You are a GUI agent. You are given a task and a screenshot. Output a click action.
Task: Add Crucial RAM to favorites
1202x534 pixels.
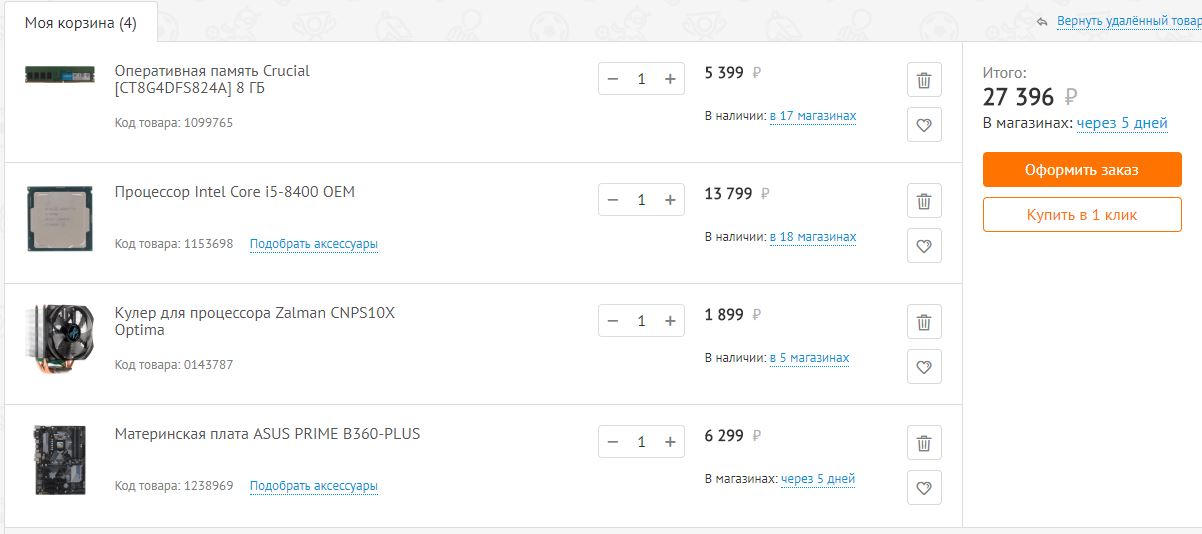[924, 125]
